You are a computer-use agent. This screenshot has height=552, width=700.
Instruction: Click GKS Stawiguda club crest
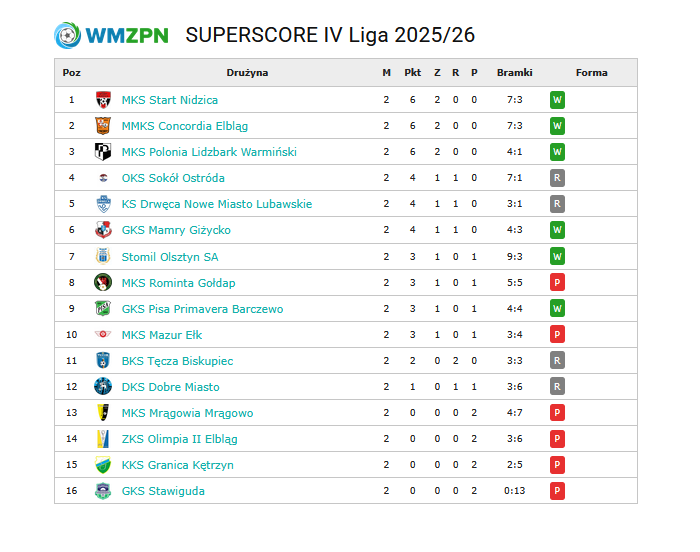pos(103,491)
